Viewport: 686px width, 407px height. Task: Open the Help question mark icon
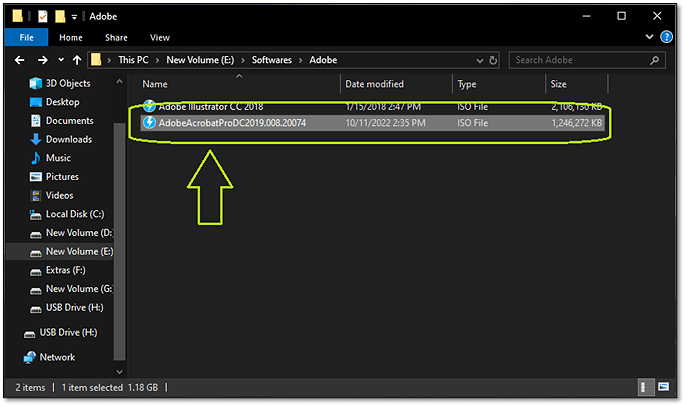[x=668, y=38]
